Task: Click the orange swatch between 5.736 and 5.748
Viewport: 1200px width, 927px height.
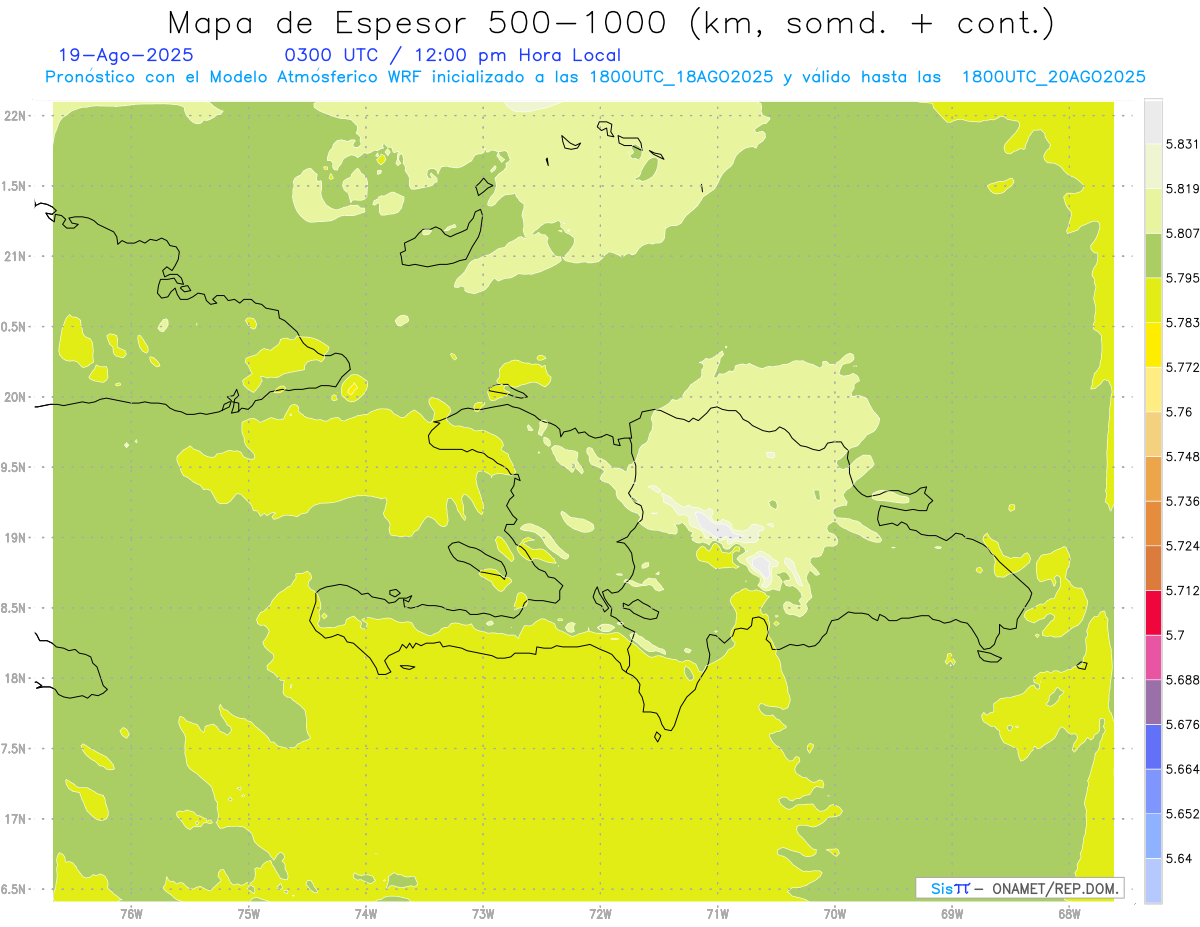Action: tap(1153, 479)
